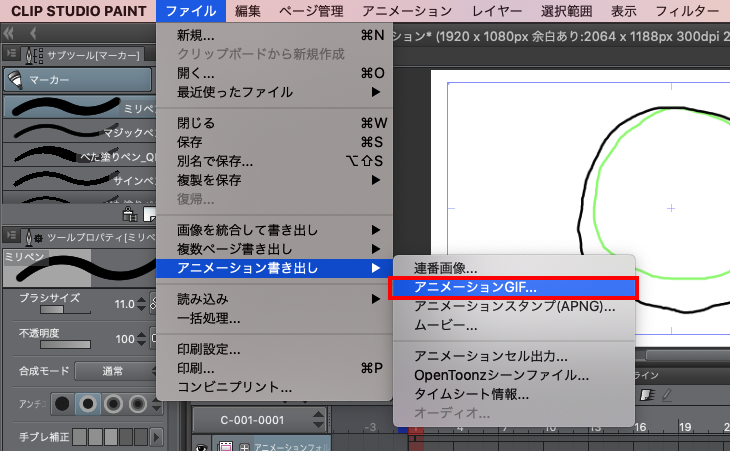Open the アニメーション menu in menu bar
This screenshot has height=451, width=730.
pos(407,11)
